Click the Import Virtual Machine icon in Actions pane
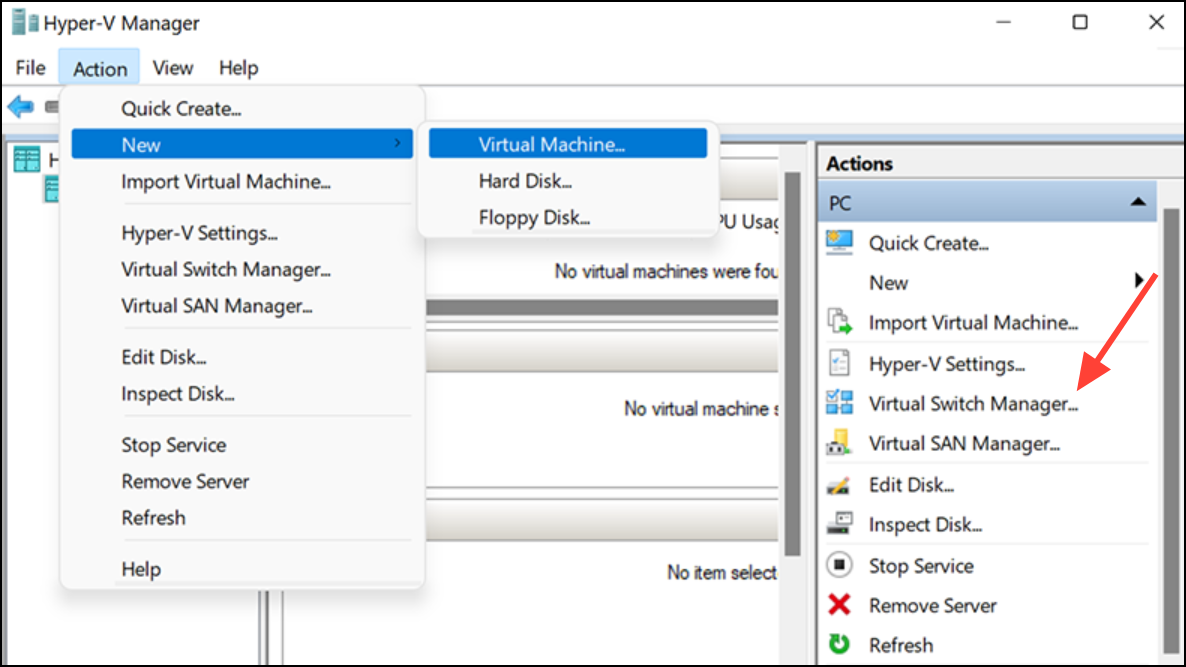Viewport: 1186px width, 667px height. tap(839, 322)
